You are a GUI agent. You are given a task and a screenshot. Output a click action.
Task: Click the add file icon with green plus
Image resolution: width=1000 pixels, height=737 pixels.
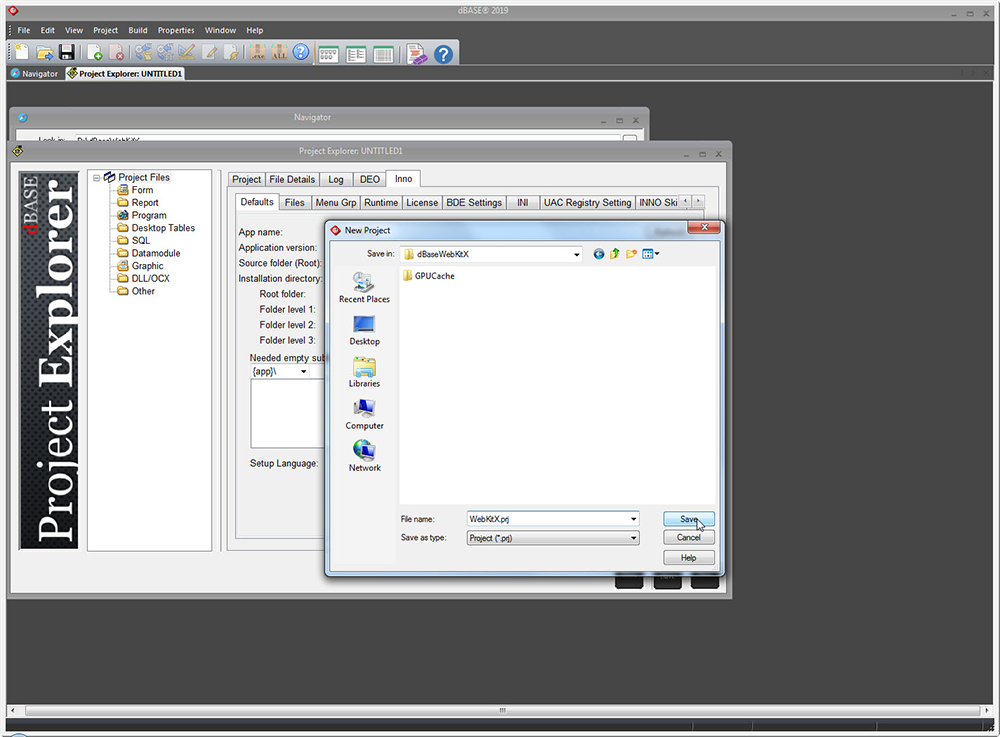point(94,52)
